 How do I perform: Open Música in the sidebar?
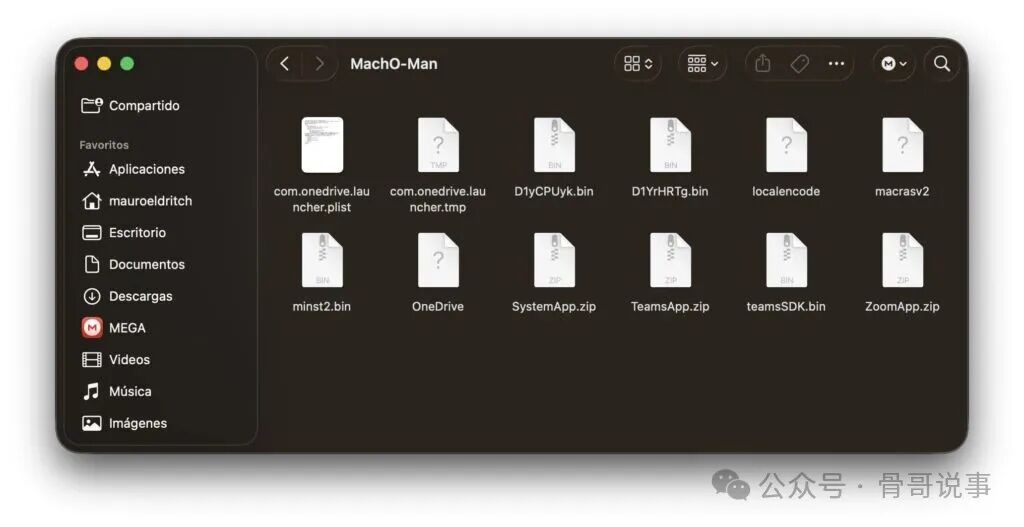pyautogui.click(x=118, y=392)
